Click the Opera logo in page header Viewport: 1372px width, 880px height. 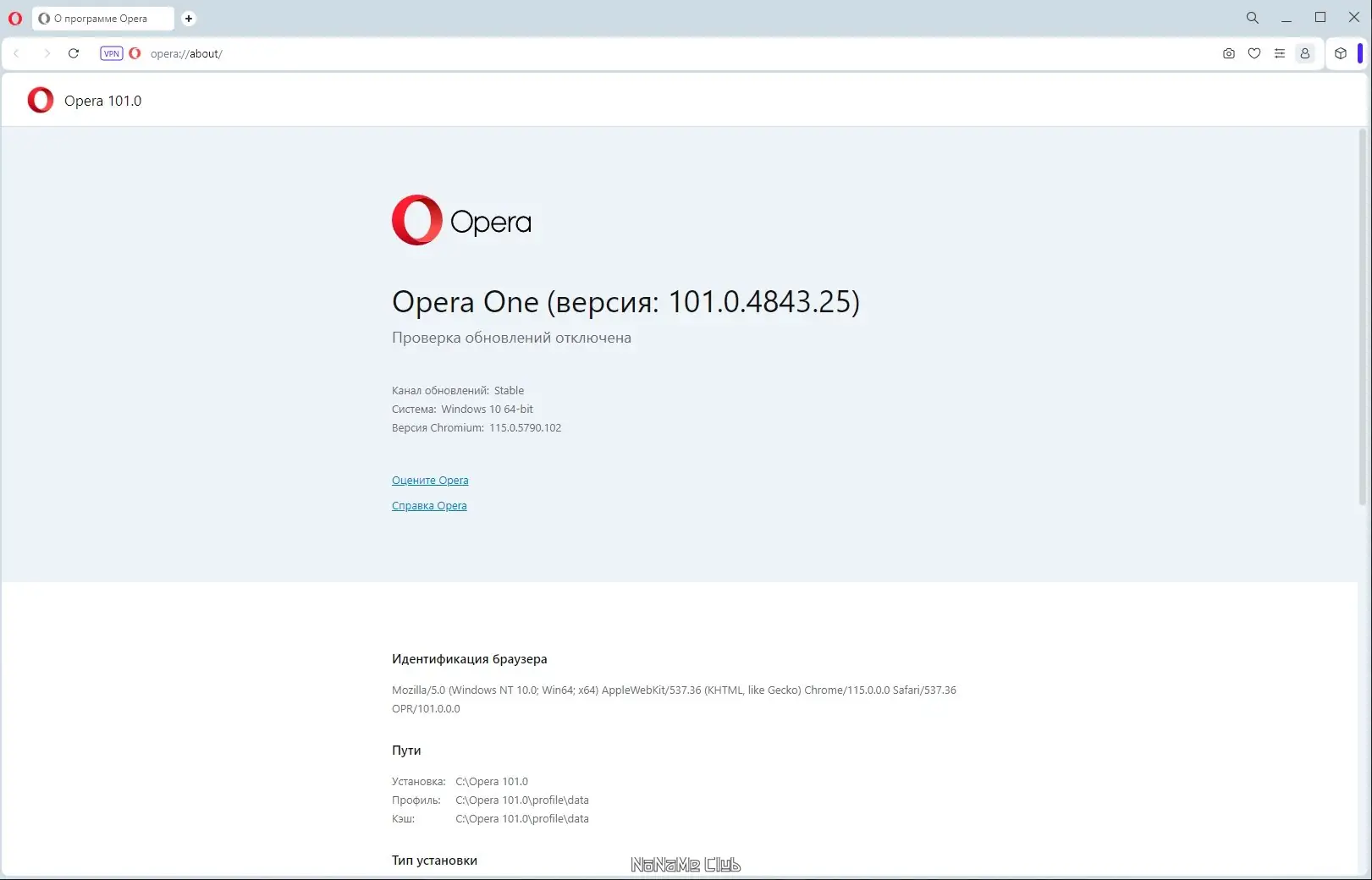pos(41,100)
